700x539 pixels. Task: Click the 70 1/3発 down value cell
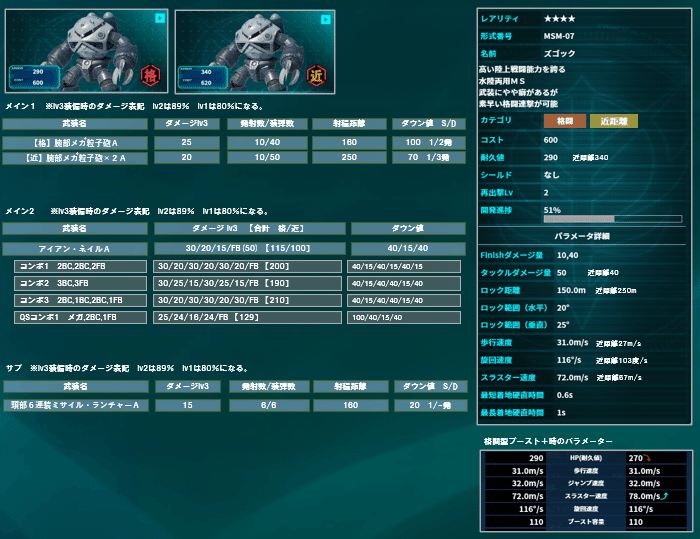429,157
